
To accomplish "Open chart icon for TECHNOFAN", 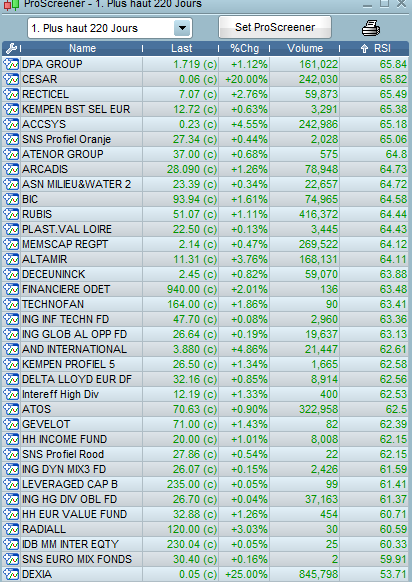I will 11,304.
